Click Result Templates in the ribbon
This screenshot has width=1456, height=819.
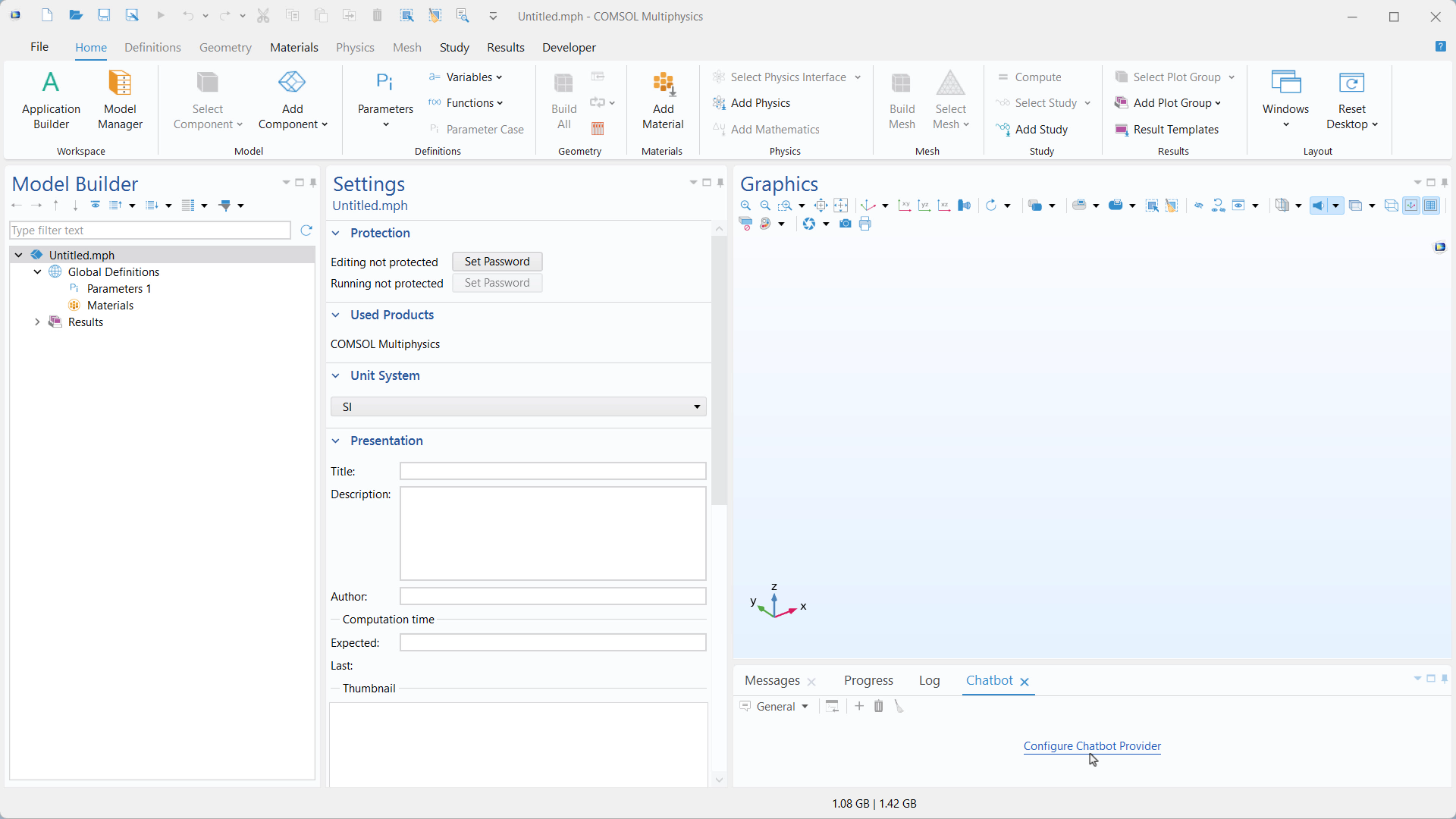coord(1167,130)
